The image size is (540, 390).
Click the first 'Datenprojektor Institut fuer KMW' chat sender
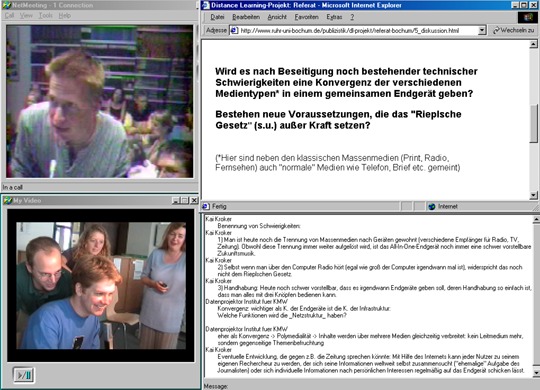247,301
